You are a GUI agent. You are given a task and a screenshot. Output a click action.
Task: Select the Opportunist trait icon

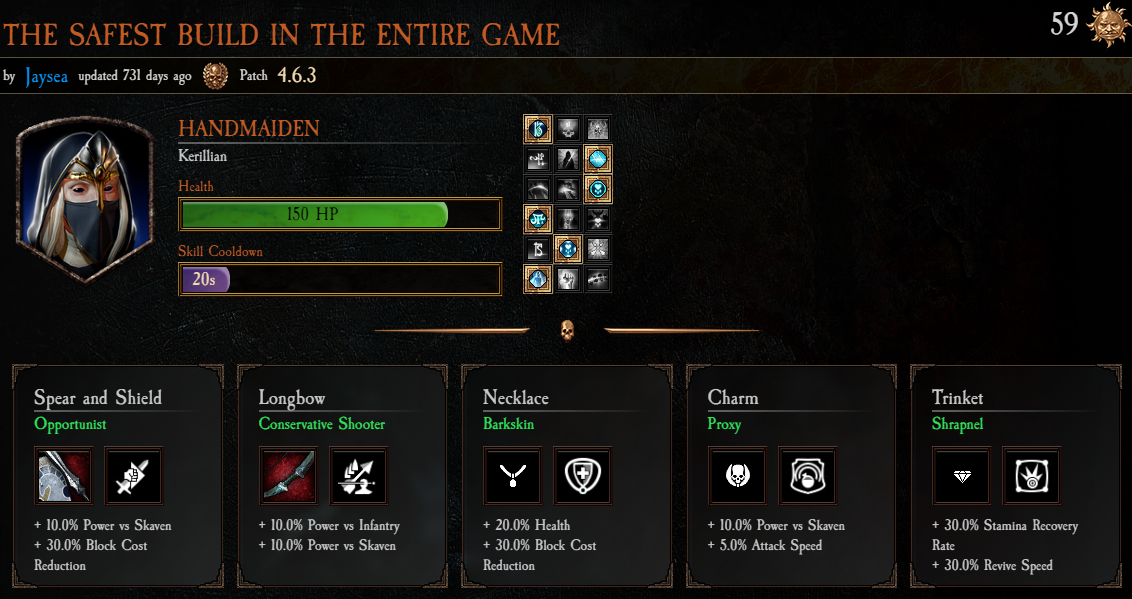coord(134,476)
